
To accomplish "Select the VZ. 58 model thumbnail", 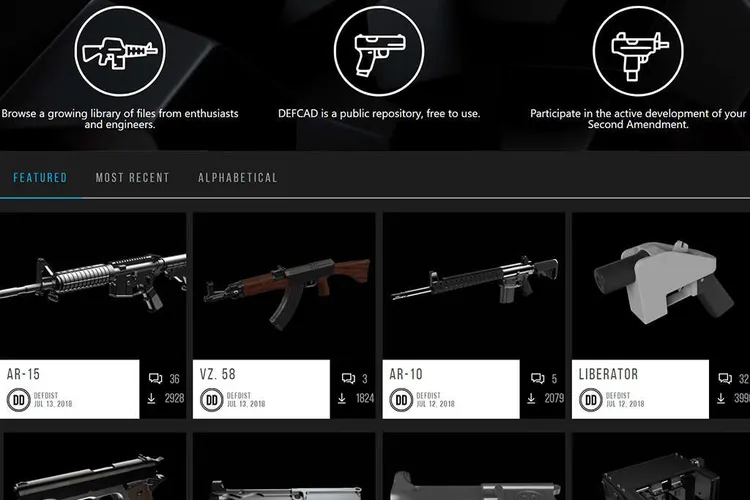I will coord(284,286).
